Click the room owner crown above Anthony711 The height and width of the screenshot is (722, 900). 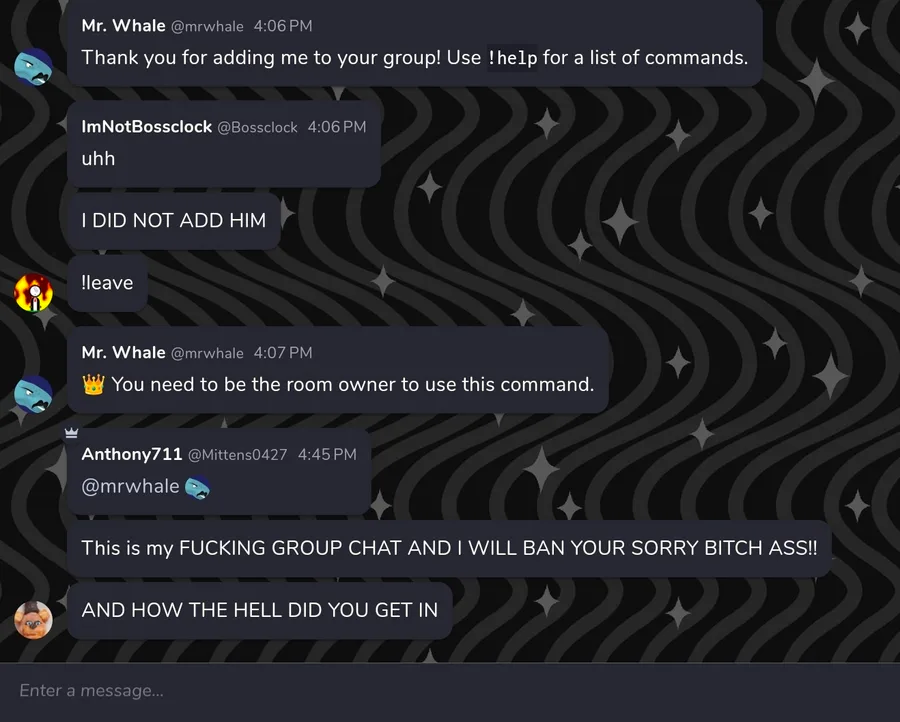click(71, 433)
